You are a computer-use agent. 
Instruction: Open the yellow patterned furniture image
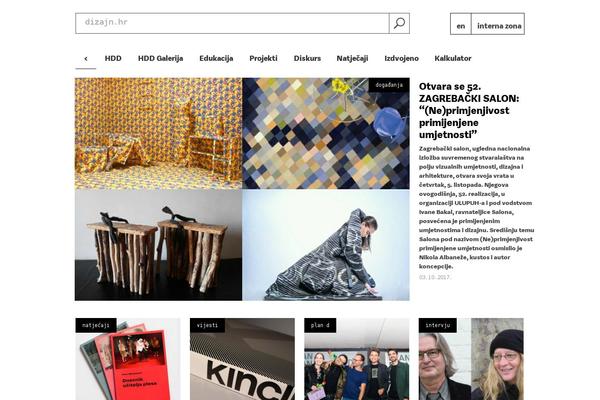point(158,134)
